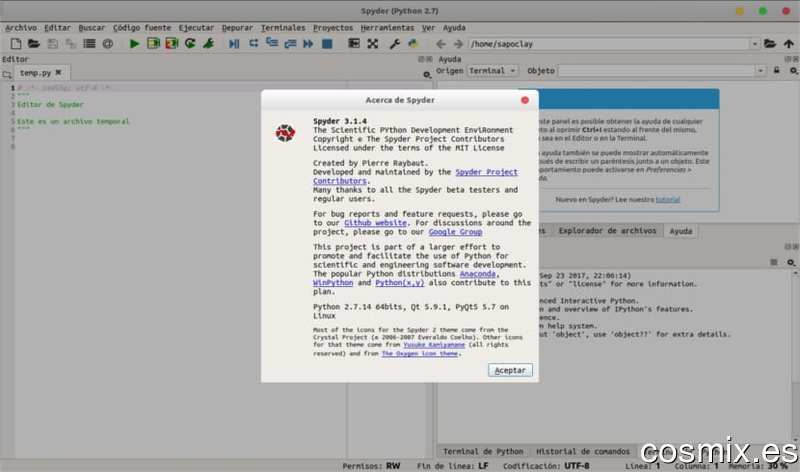Switch to Terminal de Python tab
Screen dimensions: 800x472
coord(483,451)
